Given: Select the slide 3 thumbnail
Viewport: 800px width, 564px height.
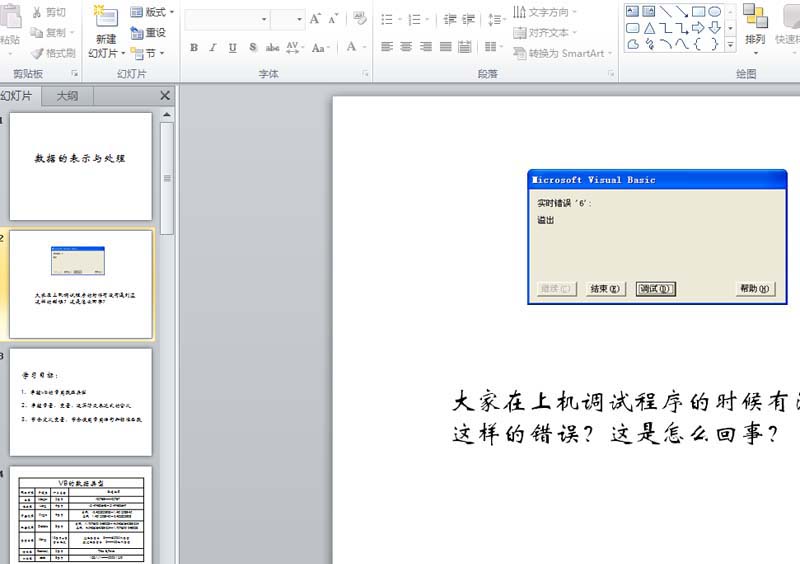Looking at the screenshot, I should click(81, 402).
